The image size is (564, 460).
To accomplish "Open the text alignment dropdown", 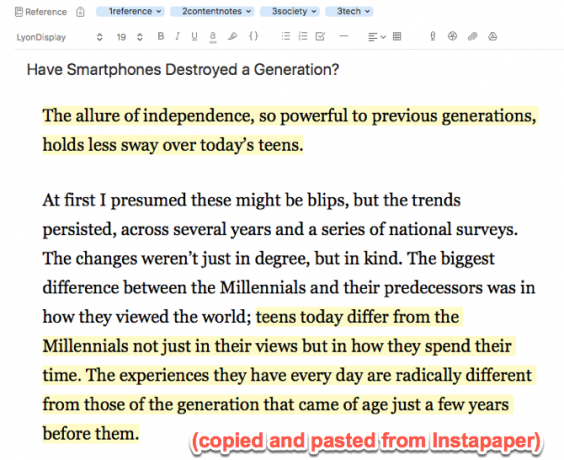I will (377, 37).
